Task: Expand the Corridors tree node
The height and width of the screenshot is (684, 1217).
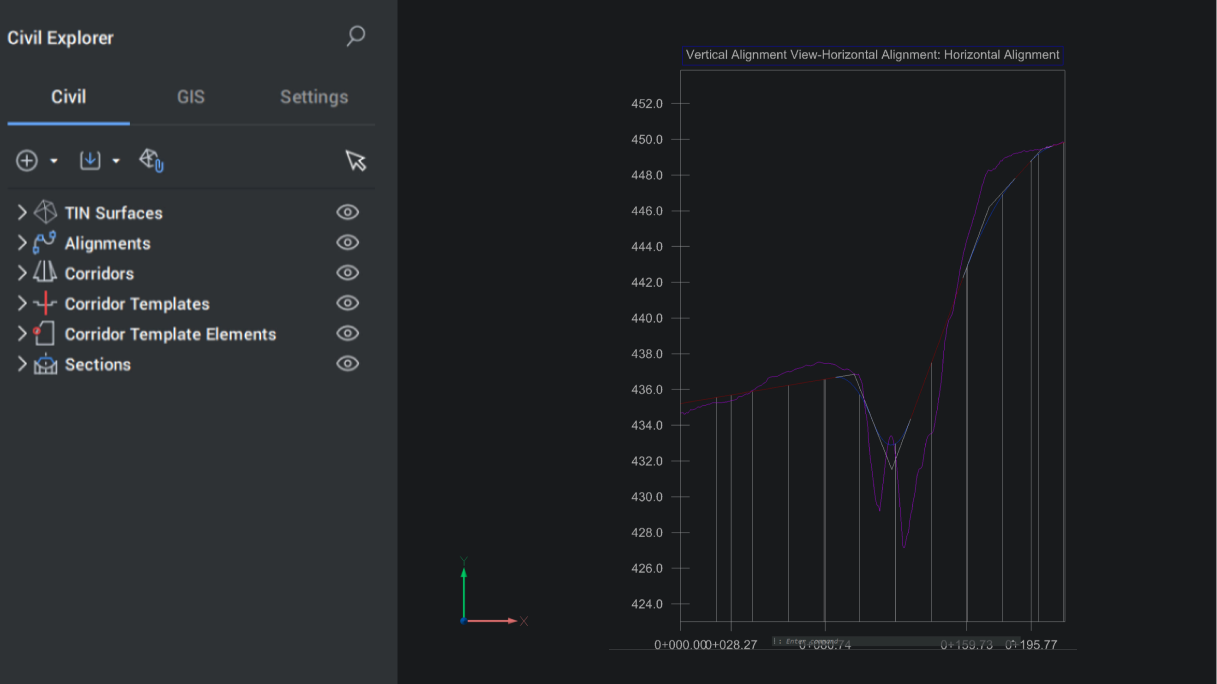Action: [x=22, y=273]
